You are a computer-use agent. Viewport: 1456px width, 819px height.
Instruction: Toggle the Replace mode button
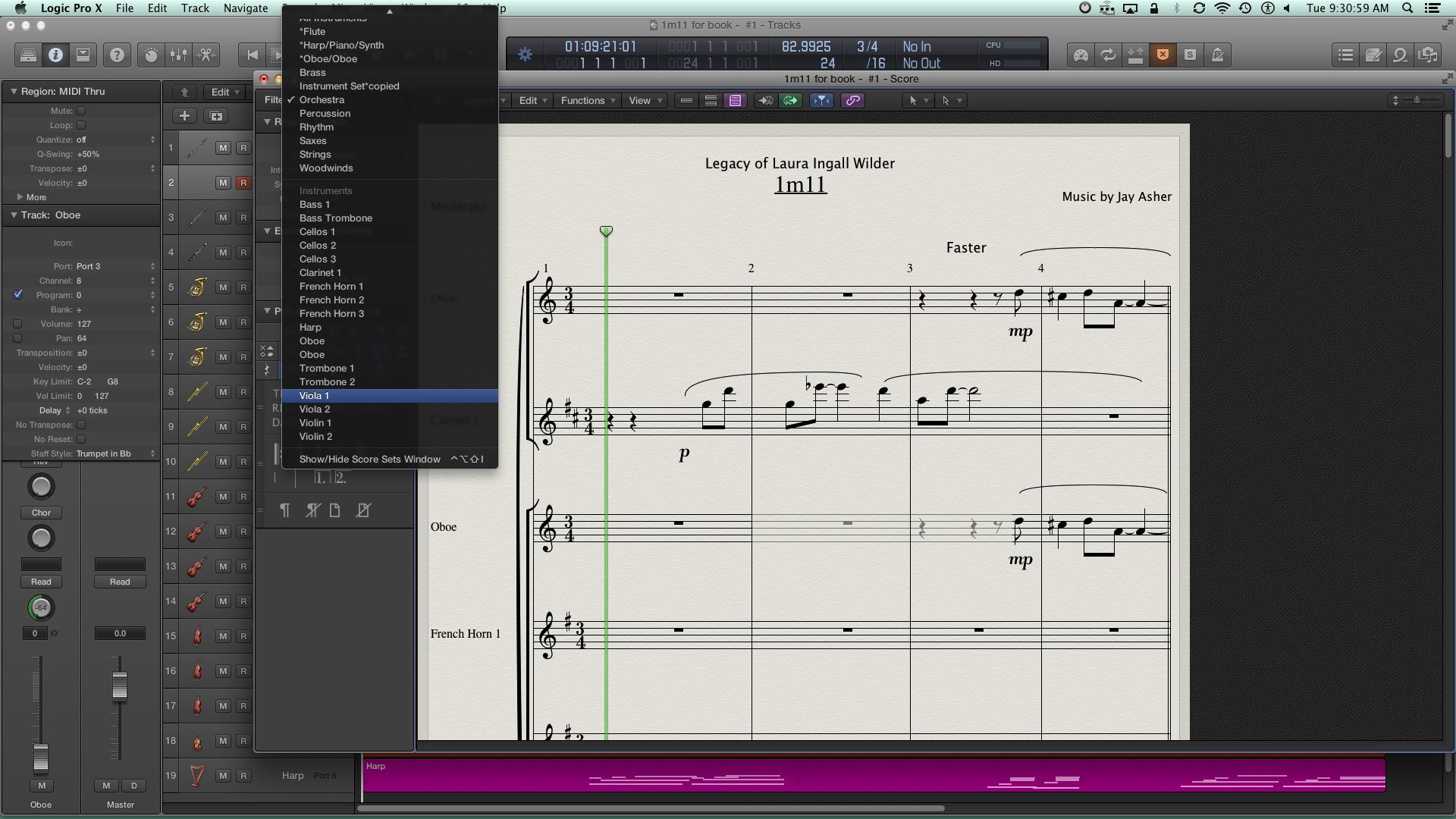[1135, 55]
